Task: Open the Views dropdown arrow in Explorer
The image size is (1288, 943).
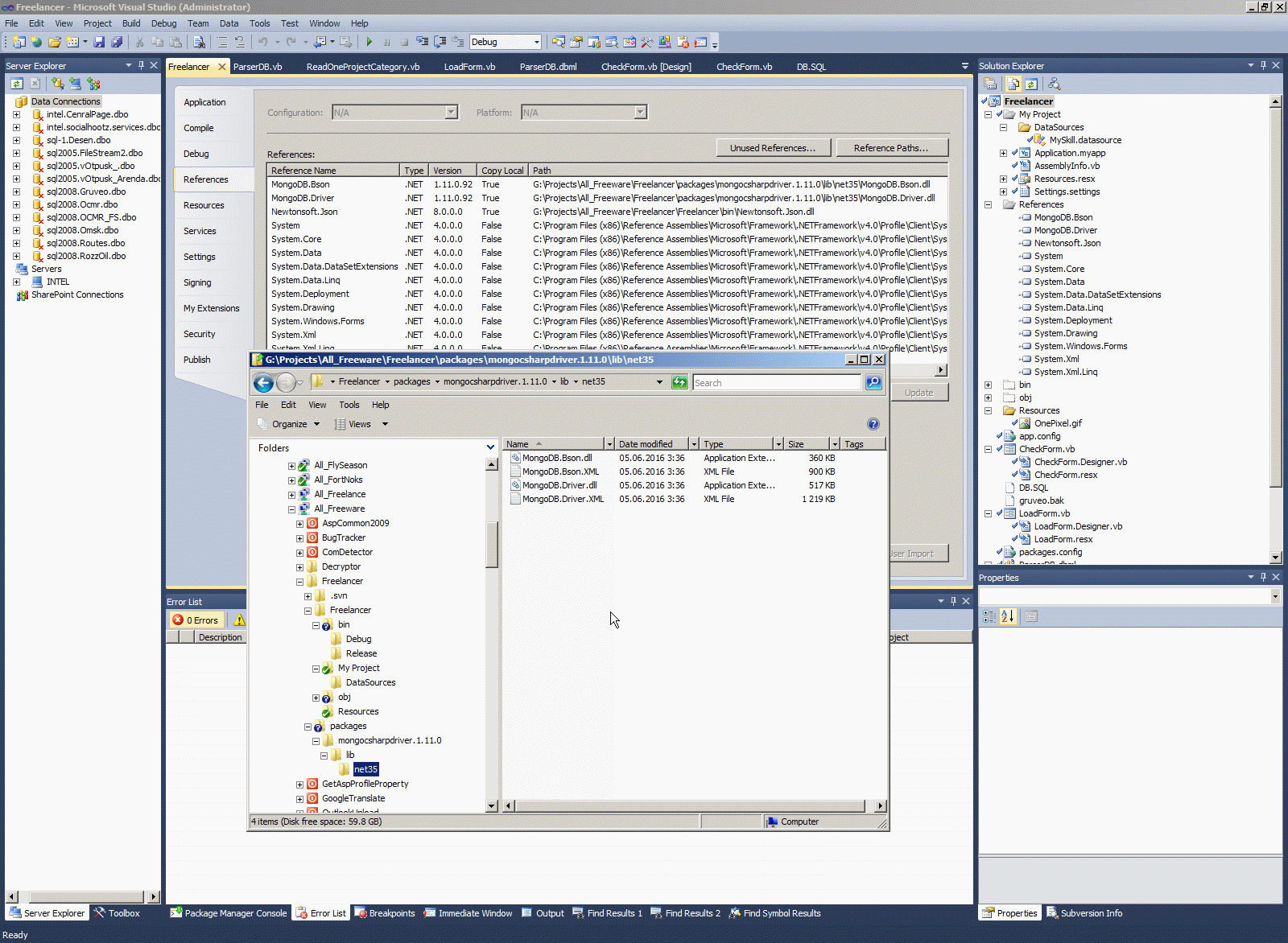Action: click(x=385, y=424)
